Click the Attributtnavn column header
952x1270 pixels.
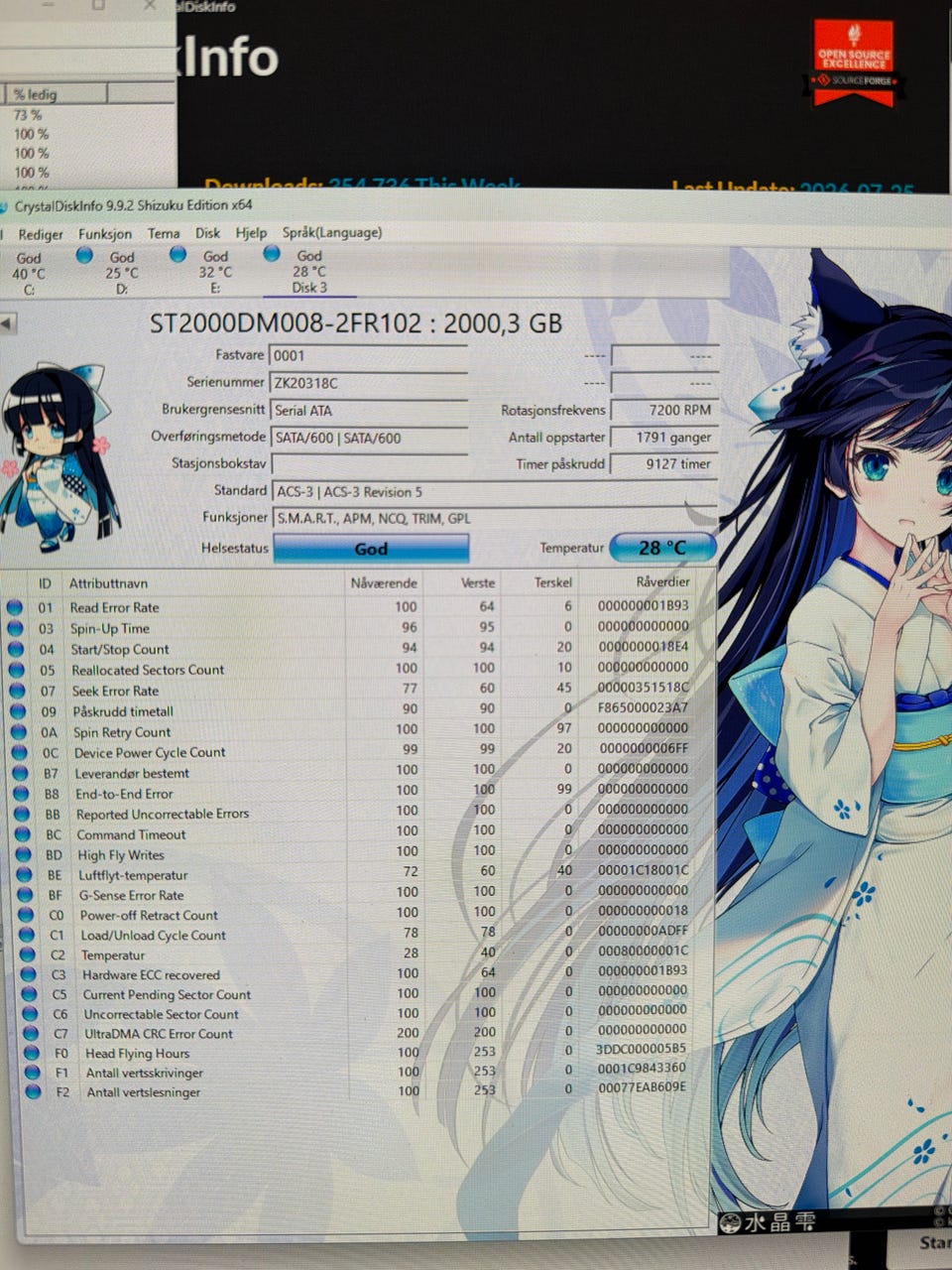click(108, 583)
